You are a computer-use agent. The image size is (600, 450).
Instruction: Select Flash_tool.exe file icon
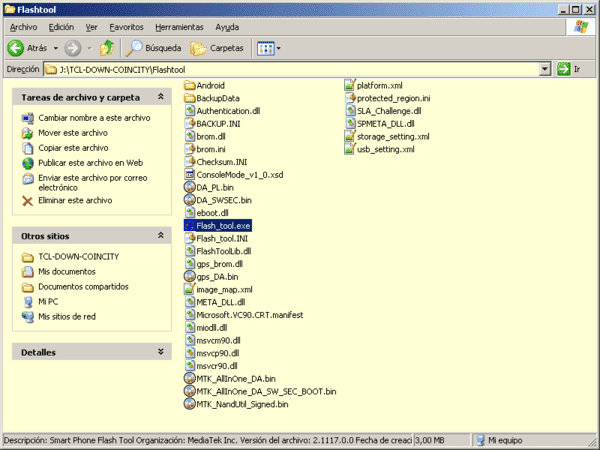coord(189,226)
